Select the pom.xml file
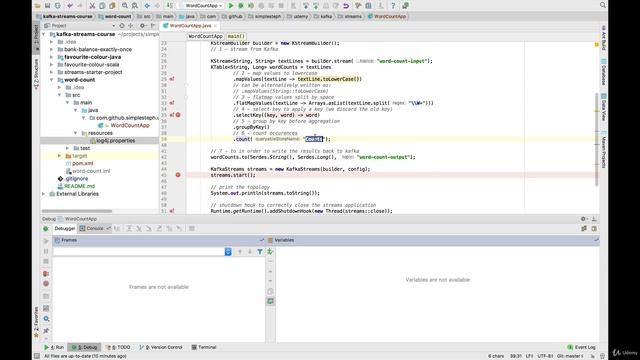The height and width of the screenshot is (360, 640). point(82,163)
